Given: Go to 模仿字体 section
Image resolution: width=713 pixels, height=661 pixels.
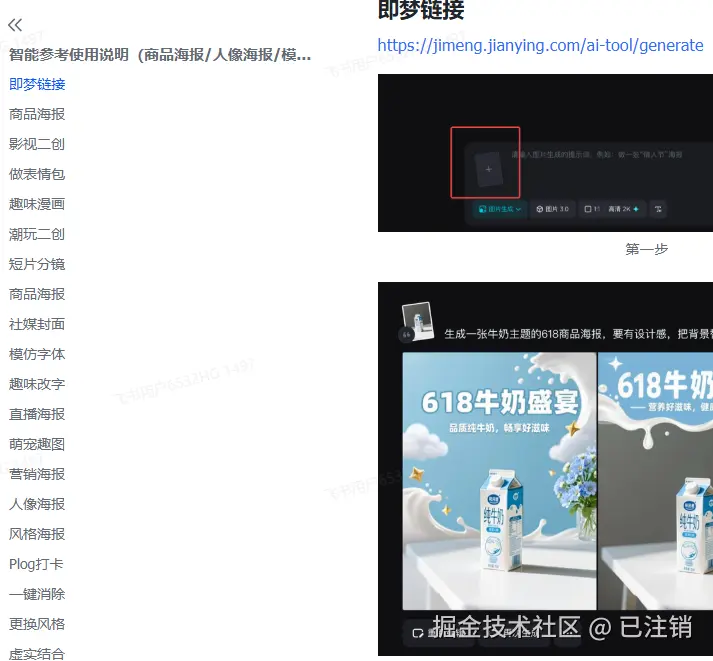Looking at the screenshot, I should point(37,354).
